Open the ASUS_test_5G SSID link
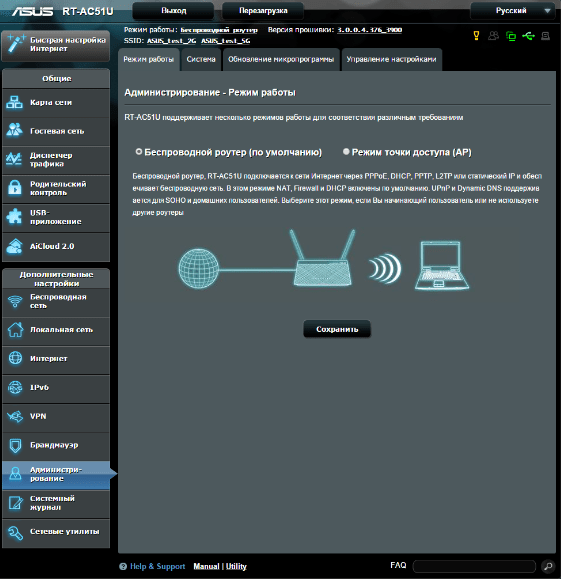The width and height of the screenshot is (561, 579). [225, 41]
